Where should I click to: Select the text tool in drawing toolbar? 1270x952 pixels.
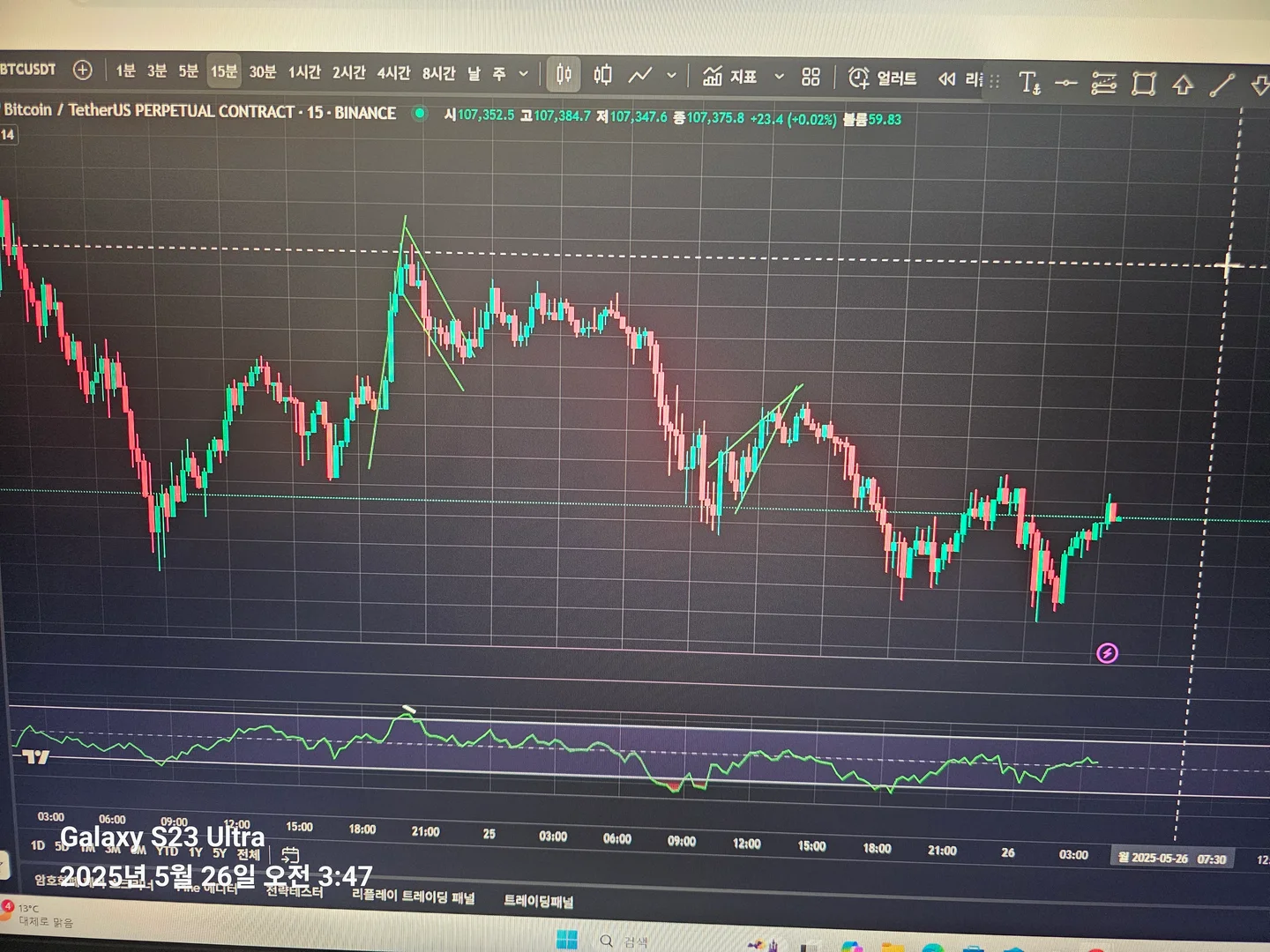1029,83
